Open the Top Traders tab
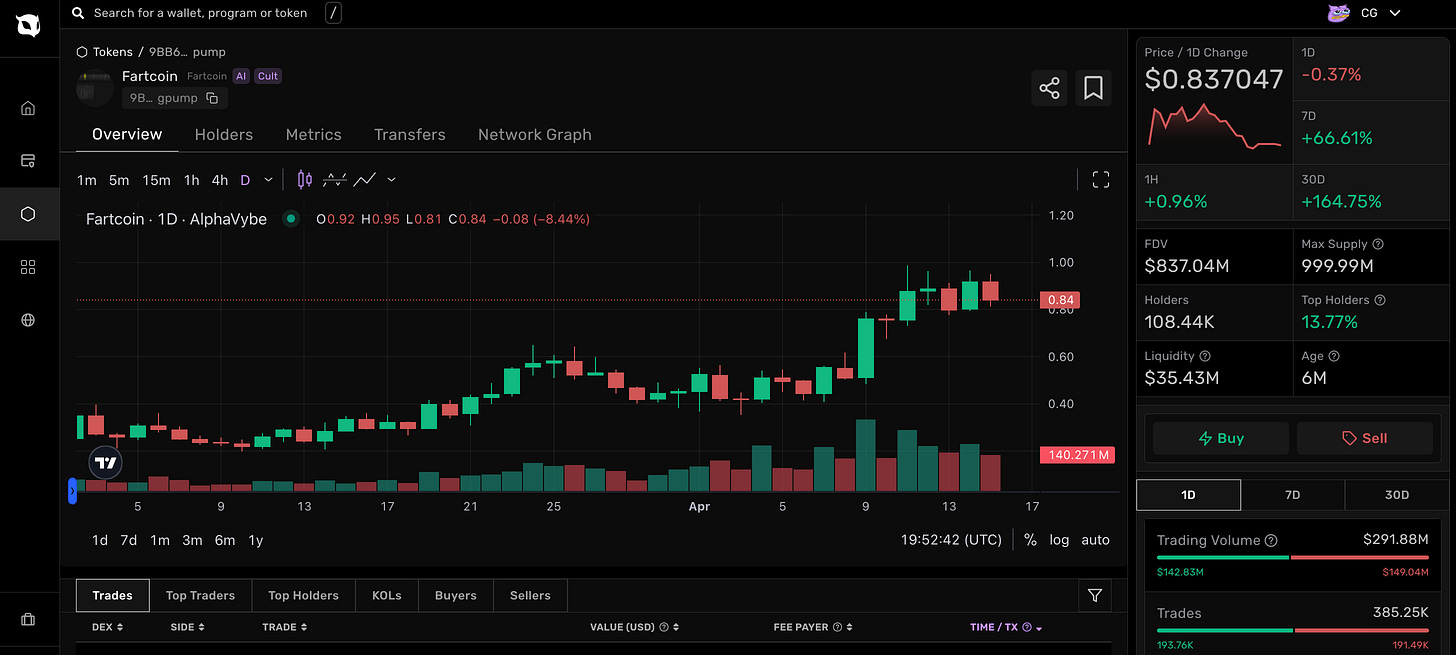 pos(200,595)
